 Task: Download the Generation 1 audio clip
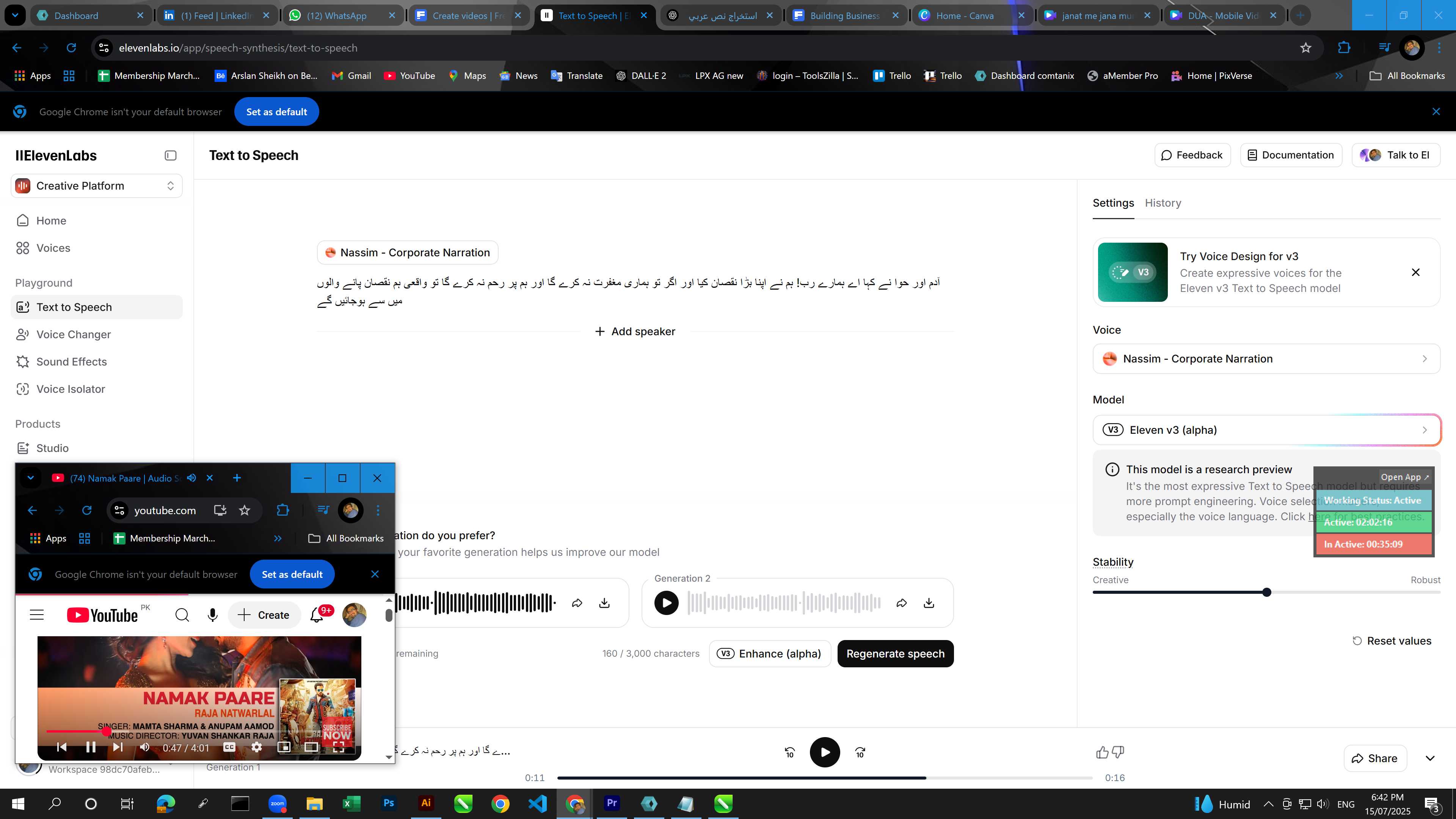pos(604,603)
